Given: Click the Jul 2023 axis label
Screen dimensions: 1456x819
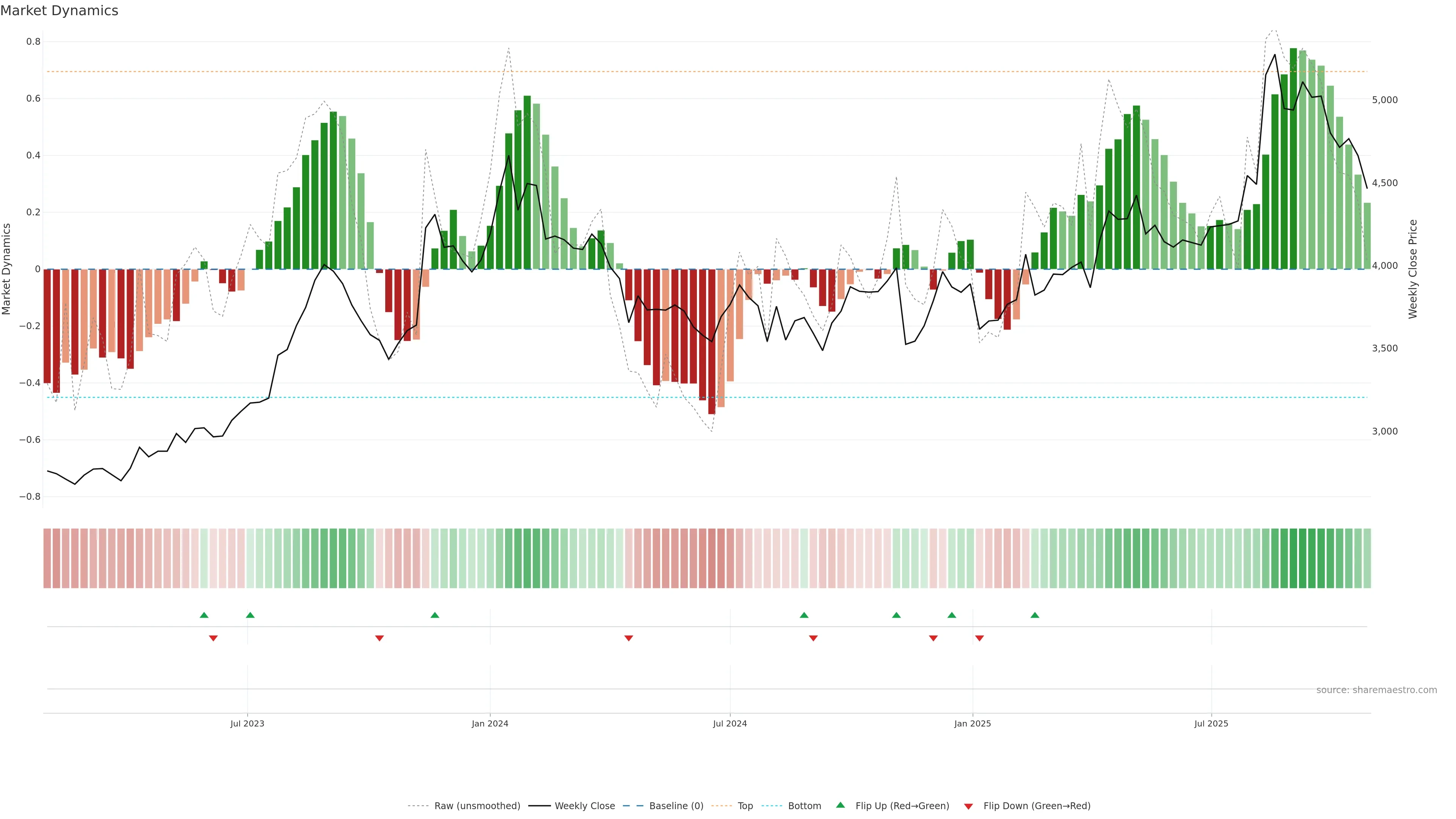Looking at the screenshot, I should coord(247,723).
